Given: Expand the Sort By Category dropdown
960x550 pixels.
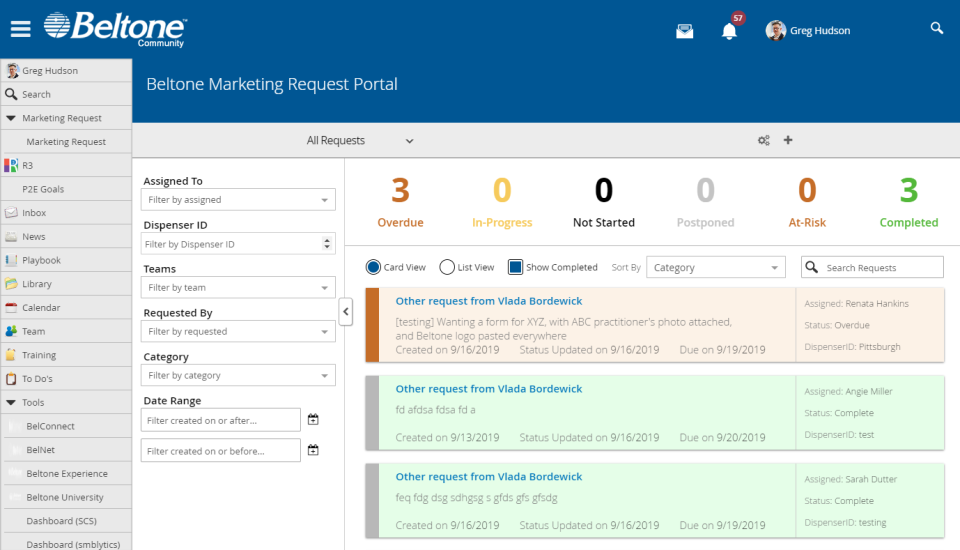Looking at the screenshot, I should point(716,268).
